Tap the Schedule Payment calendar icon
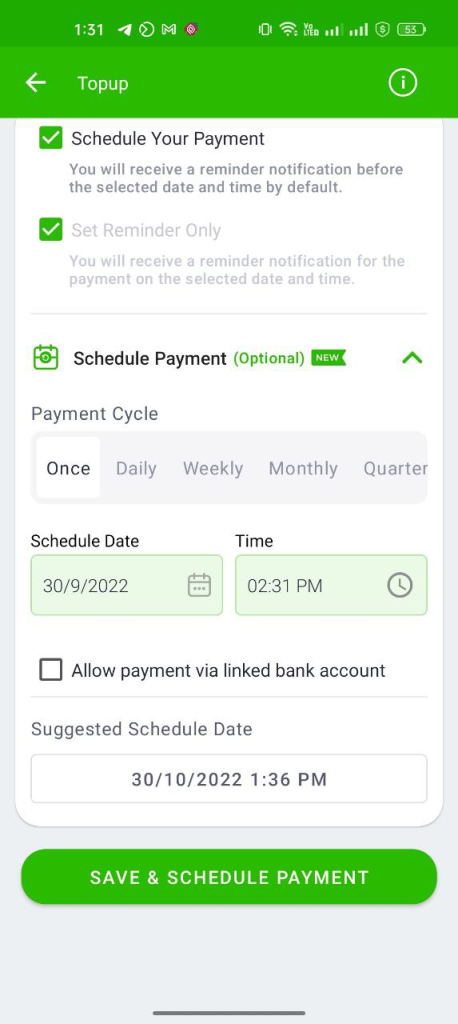Screen dimensions: 458x1024 (46, 358)
